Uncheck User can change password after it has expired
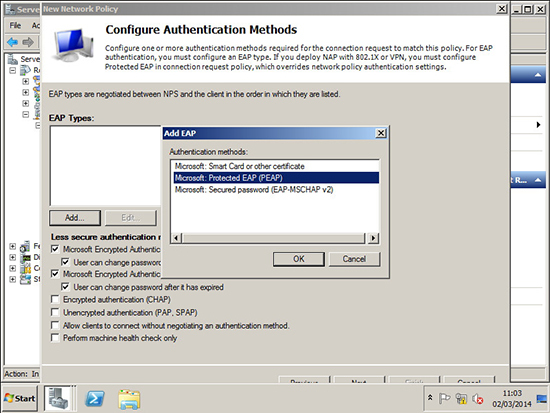Screen dimensions: 550x413 tap(66, 287)
